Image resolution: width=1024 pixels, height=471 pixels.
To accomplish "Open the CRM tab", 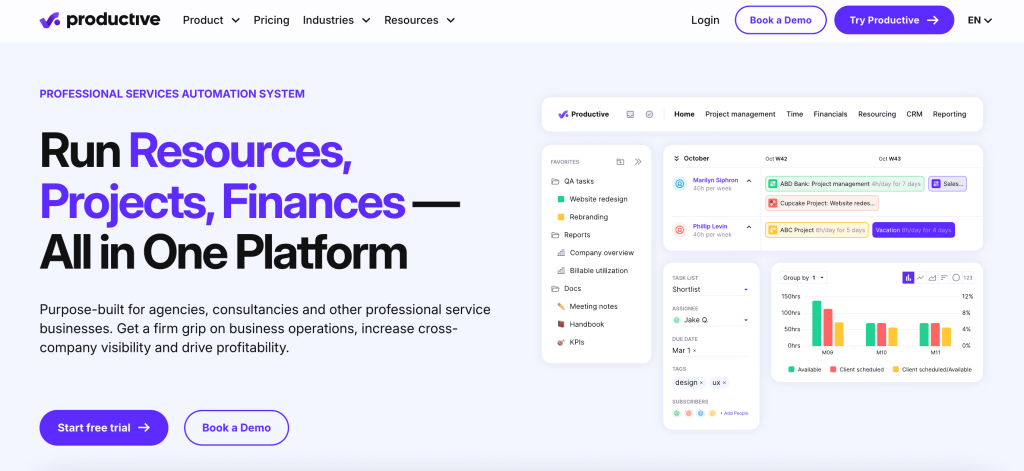I will click(914, 114).
